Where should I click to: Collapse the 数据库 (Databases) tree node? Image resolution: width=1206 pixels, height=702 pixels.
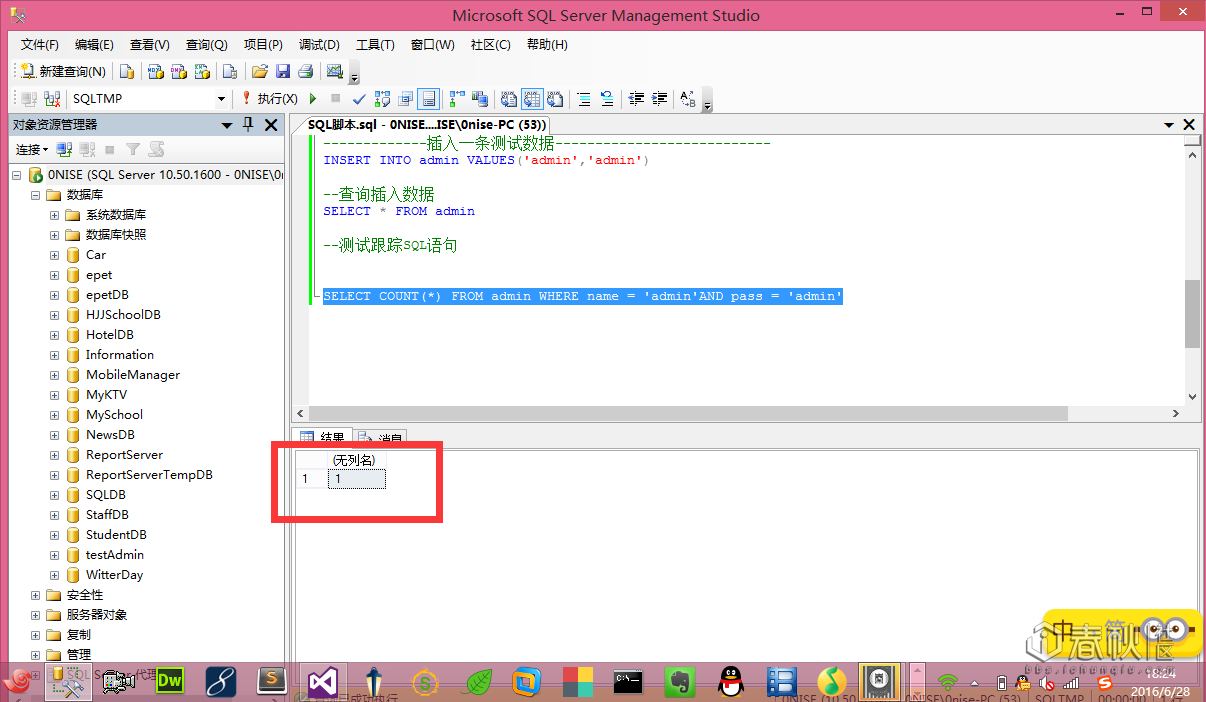(x=37, y=195)
